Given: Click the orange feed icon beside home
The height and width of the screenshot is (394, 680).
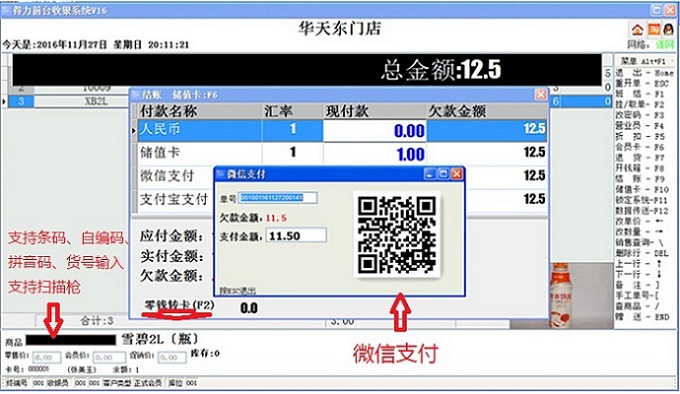Looking at the screenshot, I should (x=654, y=29).
